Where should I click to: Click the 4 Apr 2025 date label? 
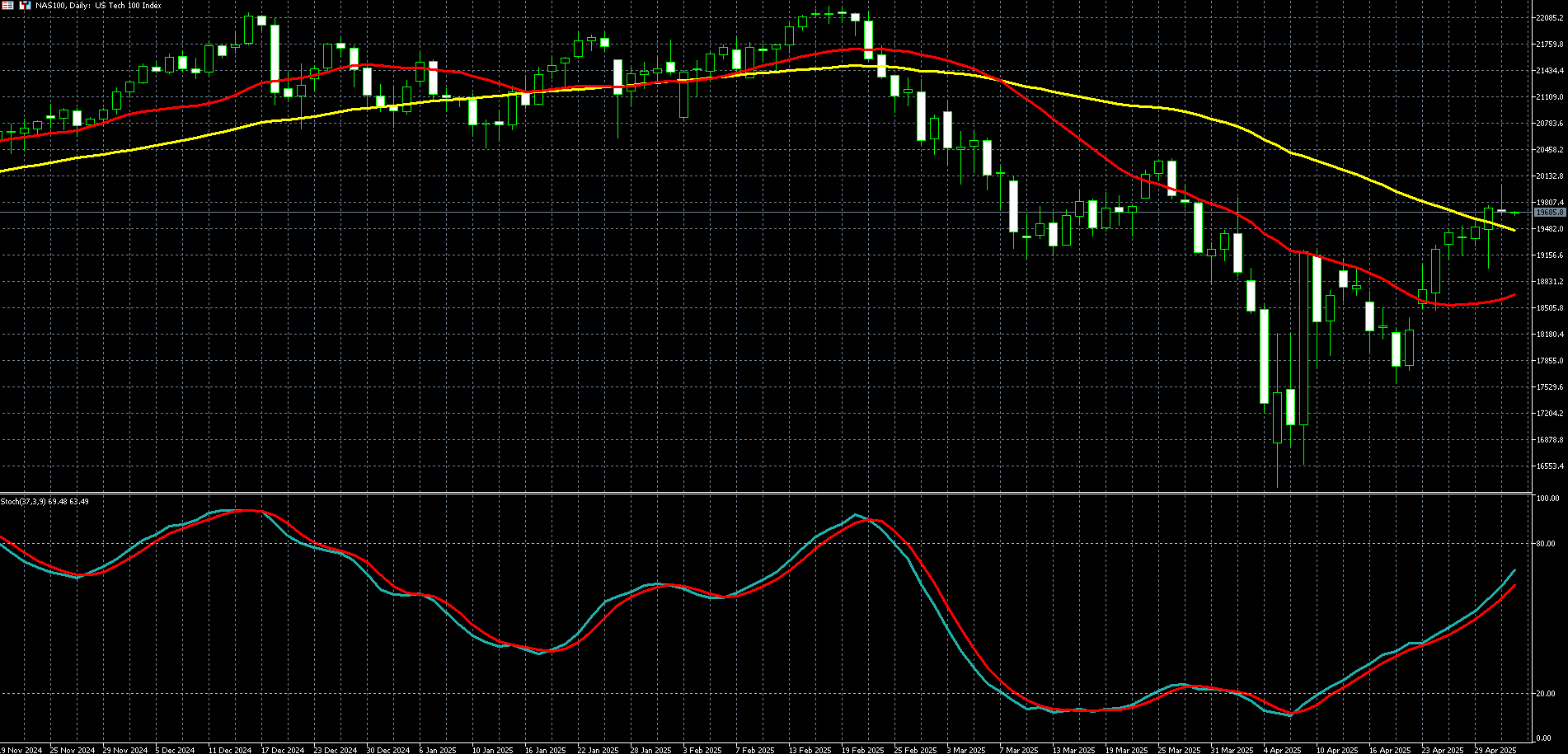pyautogui.click(x=1284, y=750)
